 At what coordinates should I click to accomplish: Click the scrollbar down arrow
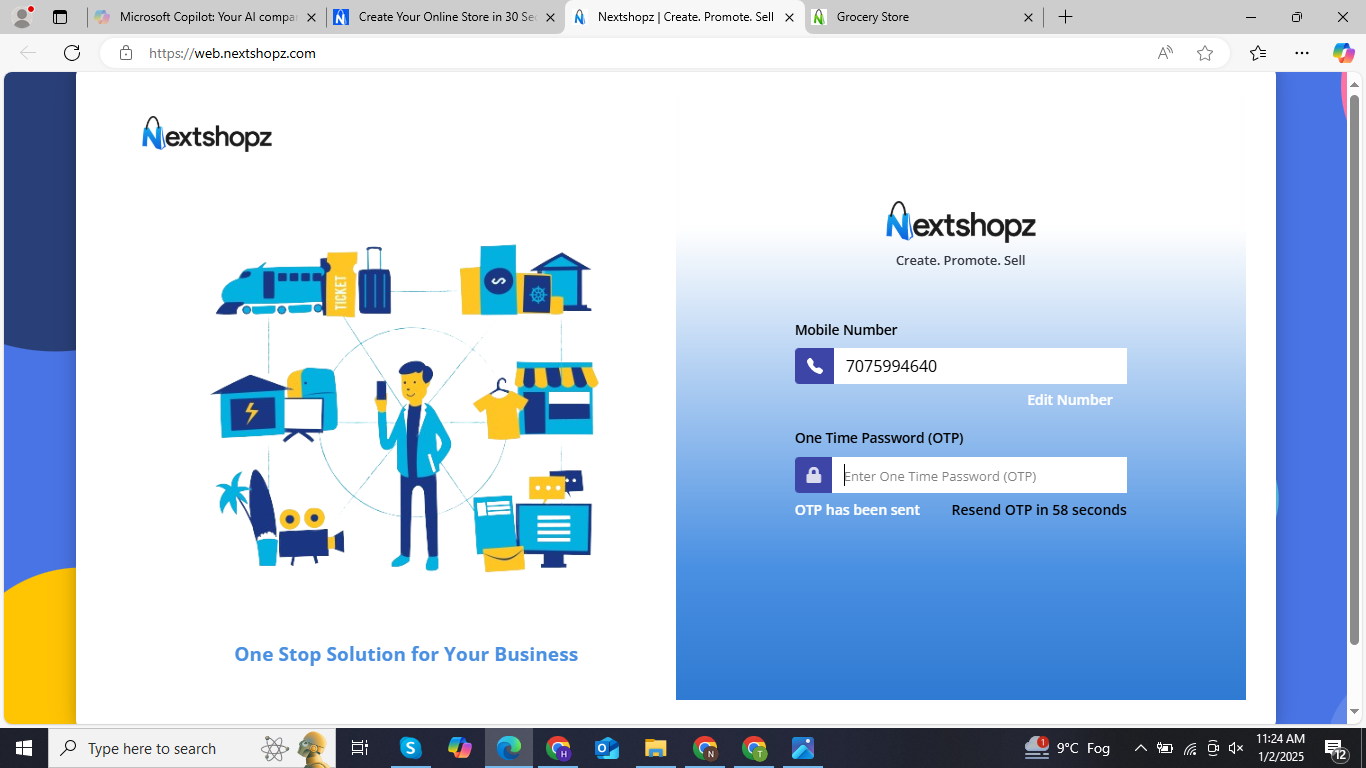[x=1355, y=712]
